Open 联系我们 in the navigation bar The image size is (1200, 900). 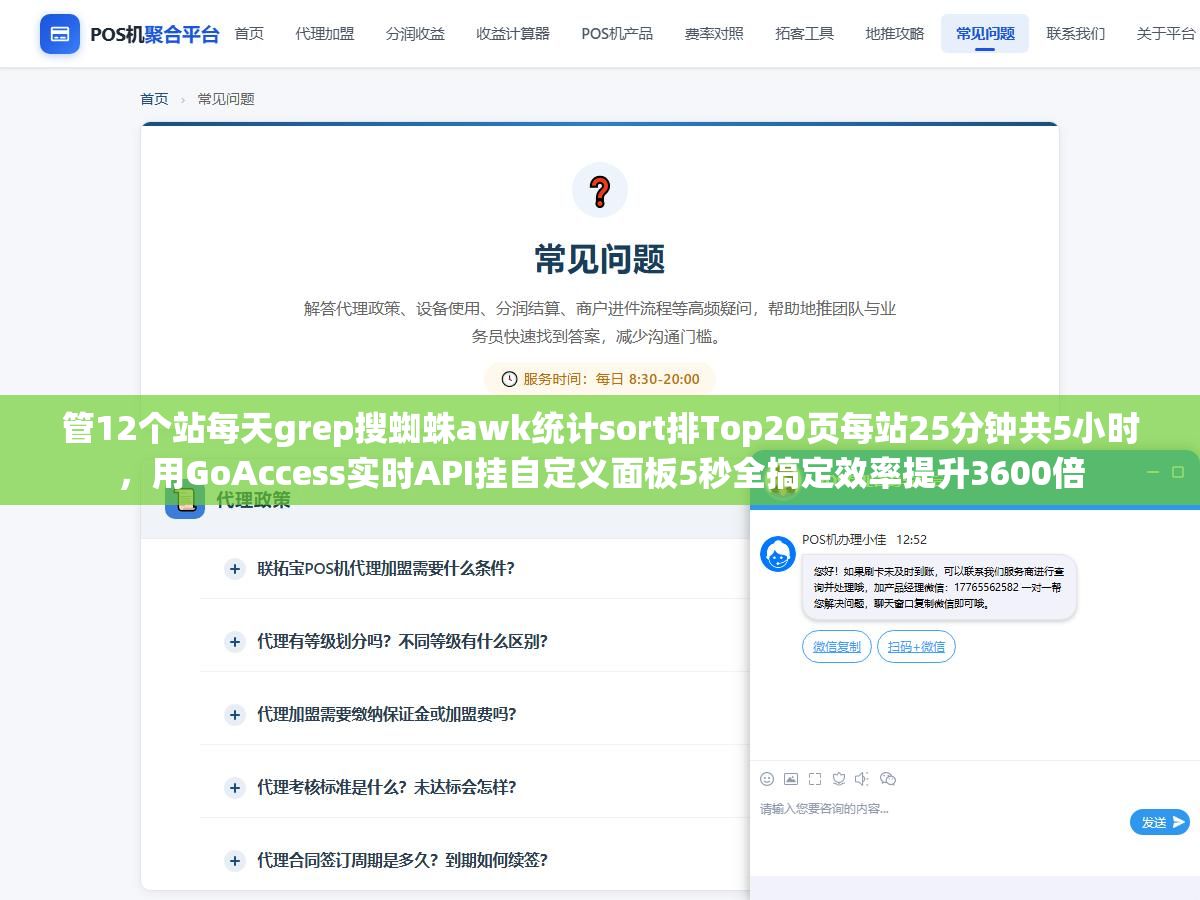1076,34
